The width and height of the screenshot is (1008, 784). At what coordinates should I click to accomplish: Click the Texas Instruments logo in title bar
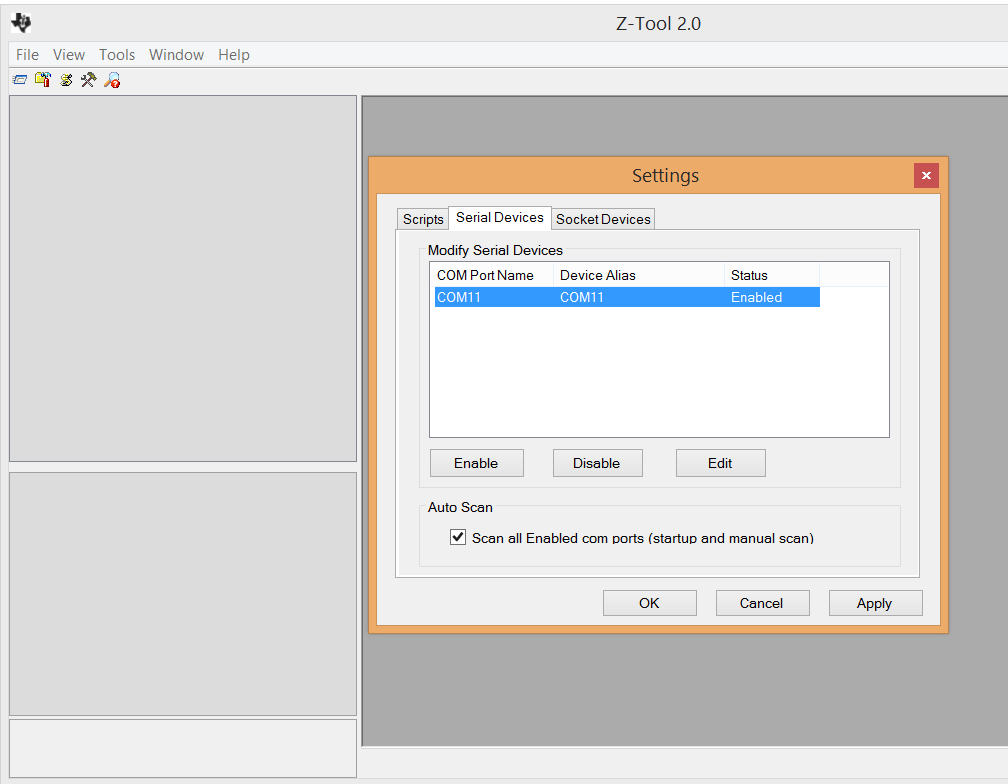coord(21,23)
